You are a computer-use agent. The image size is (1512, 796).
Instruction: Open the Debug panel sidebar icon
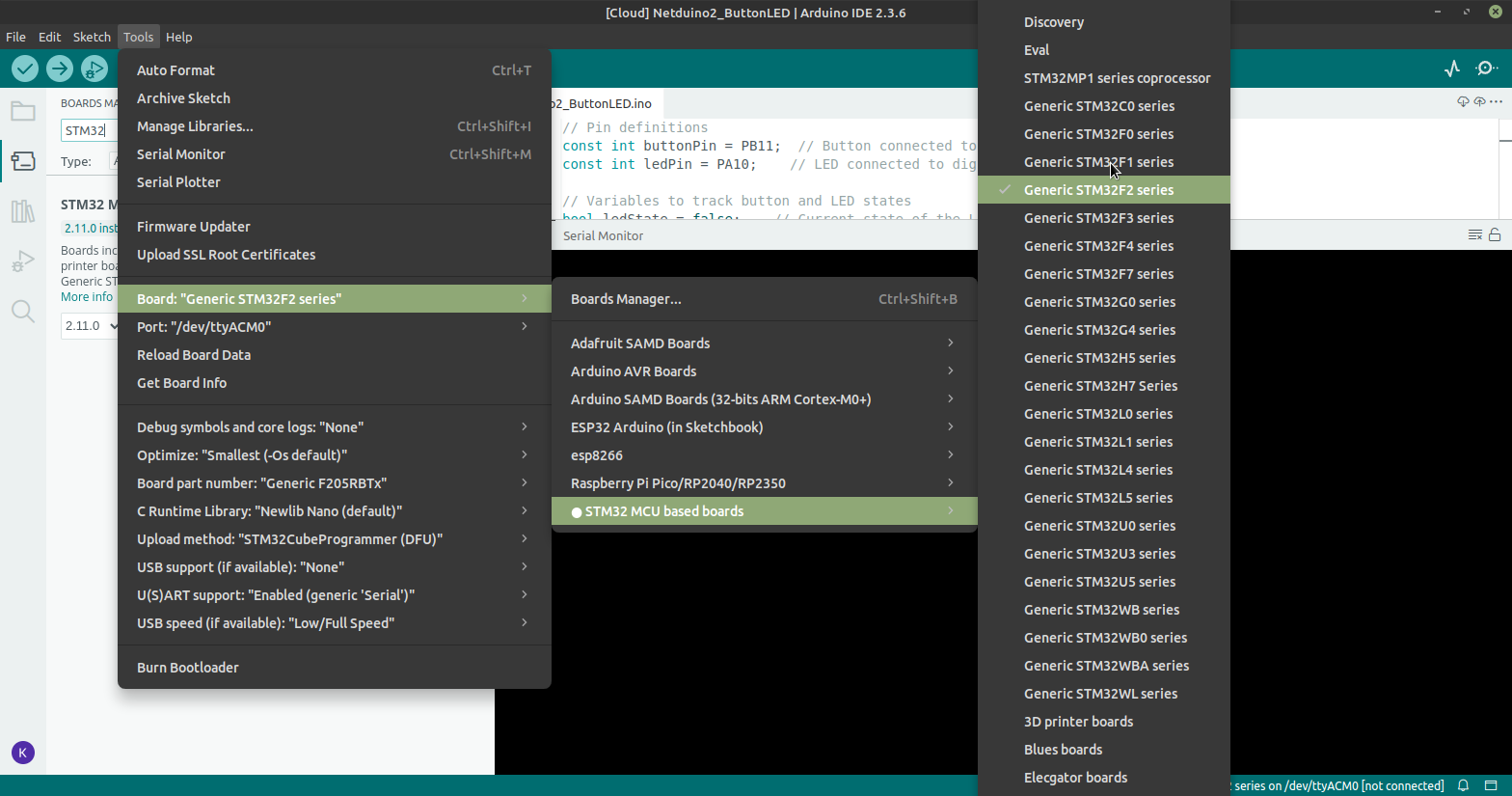click(x=23, y=261)
